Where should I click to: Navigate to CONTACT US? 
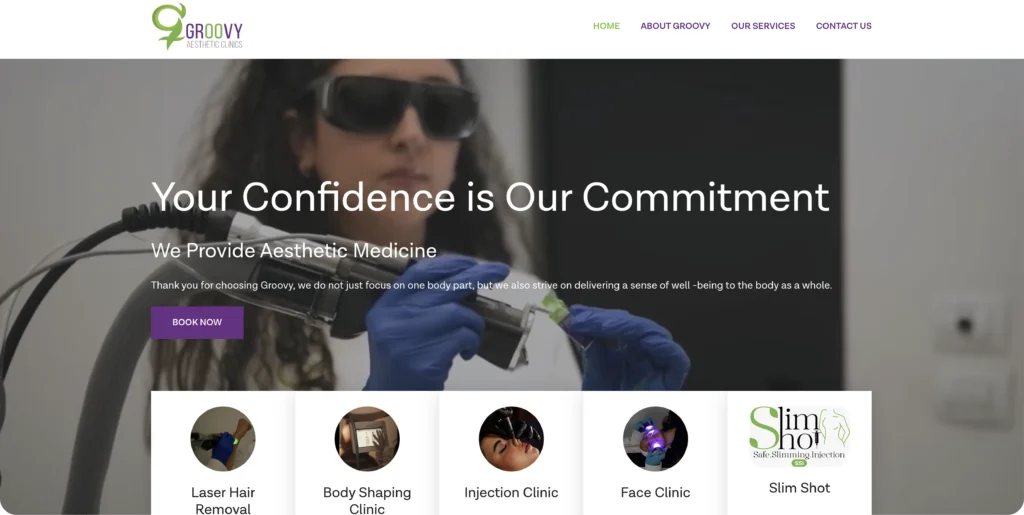844,26
